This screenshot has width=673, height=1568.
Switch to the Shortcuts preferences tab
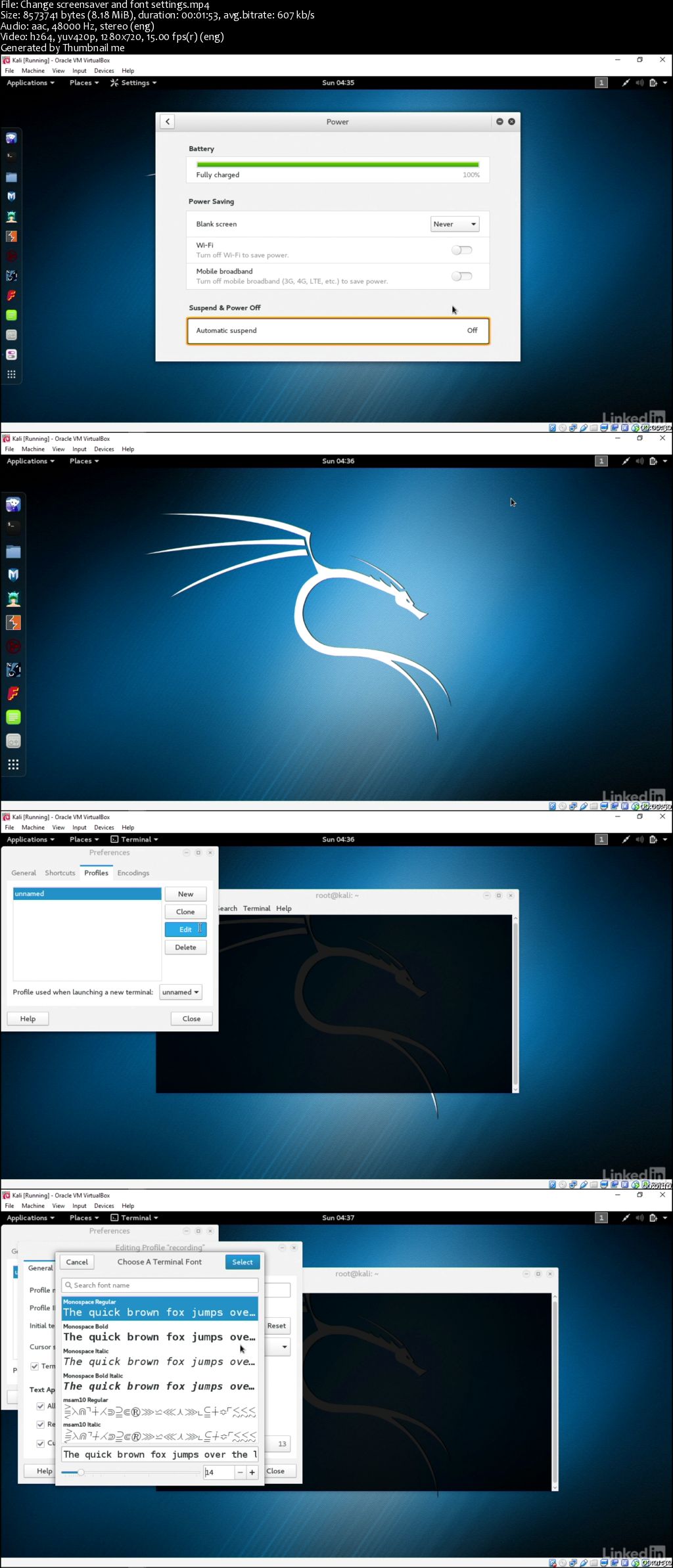click(60, 873)
